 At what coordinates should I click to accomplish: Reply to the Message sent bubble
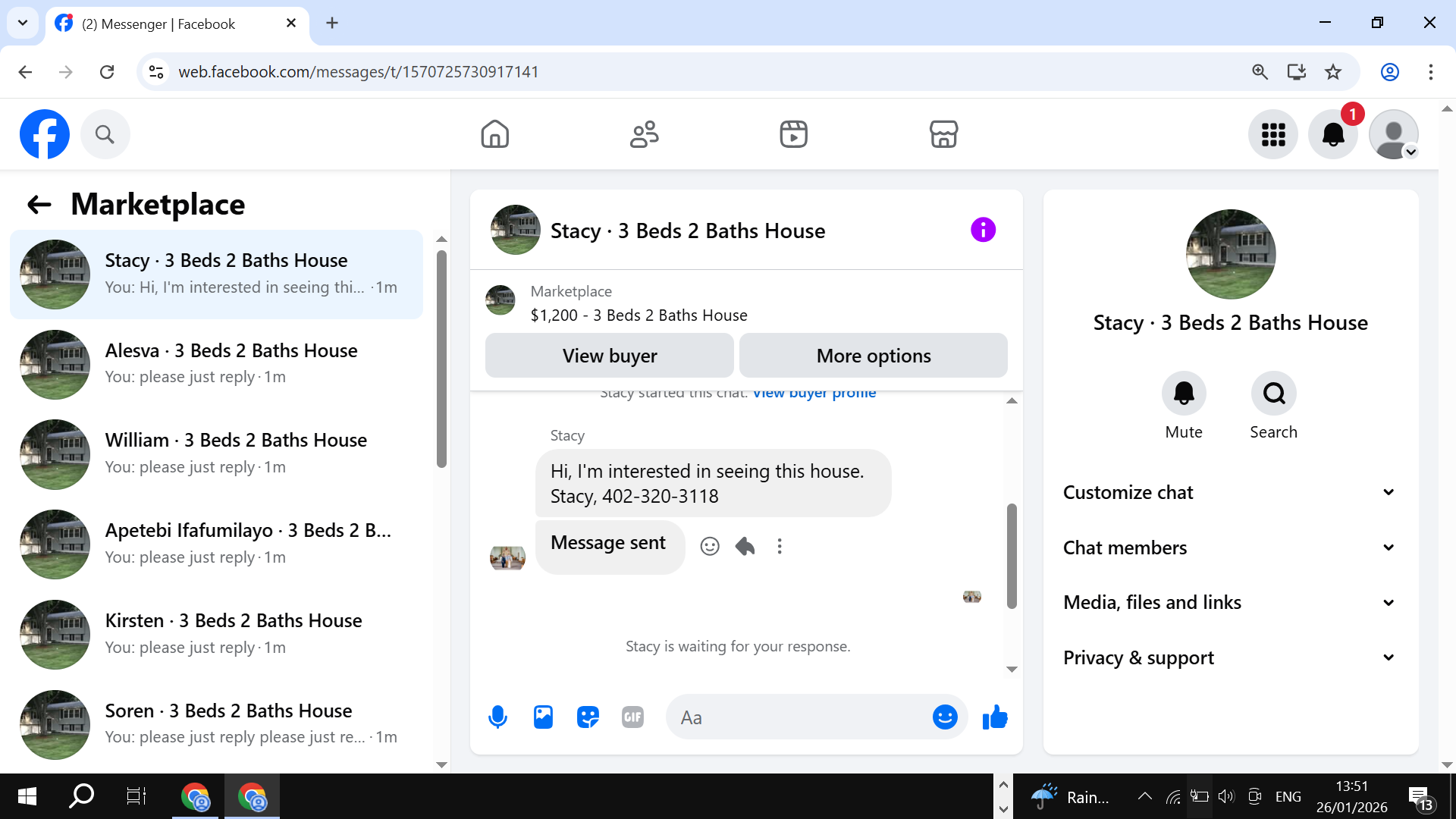click(x=745, y=546)
